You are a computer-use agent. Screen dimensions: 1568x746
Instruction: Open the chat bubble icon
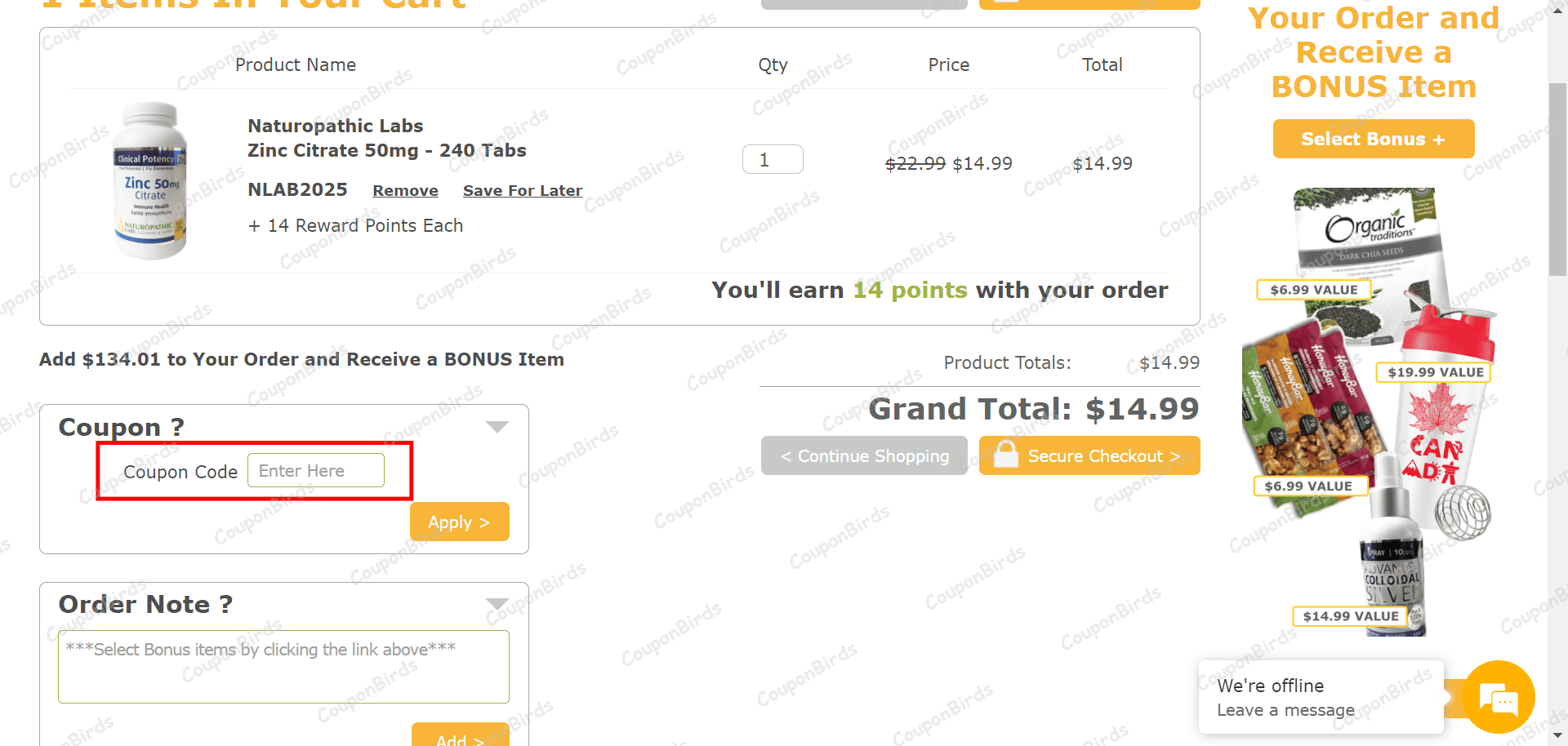click(1497, 698)
